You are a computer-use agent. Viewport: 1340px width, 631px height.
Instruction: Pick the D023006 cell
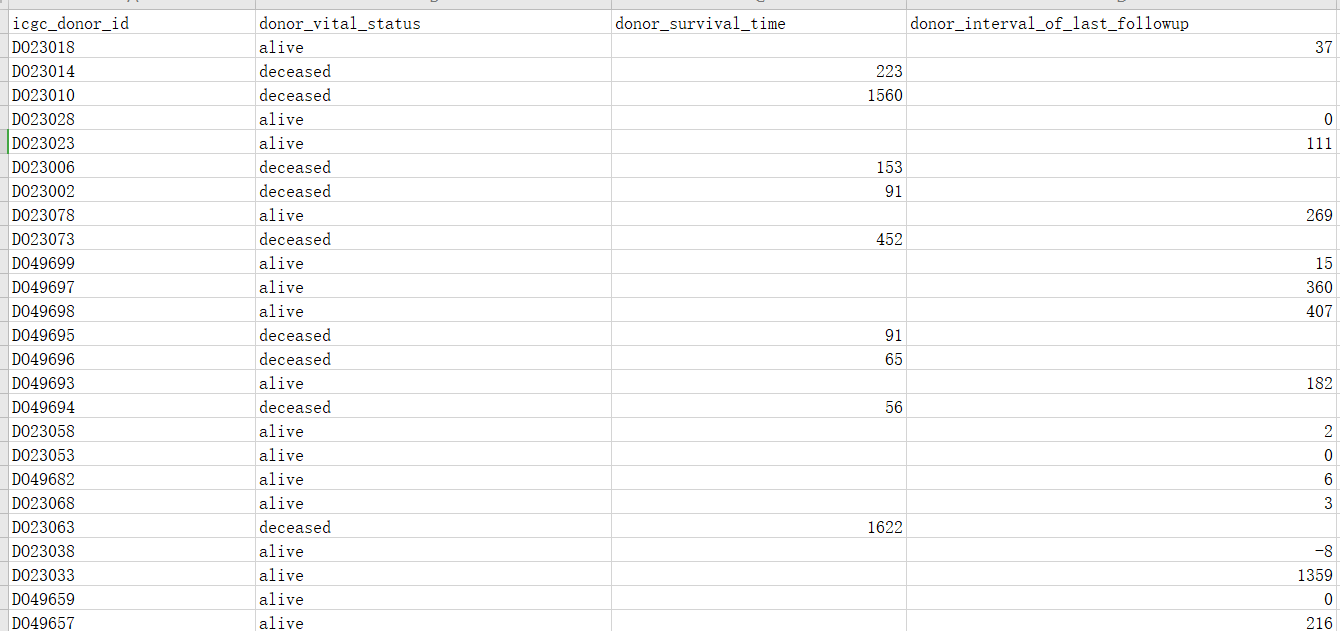pos(131,167)
